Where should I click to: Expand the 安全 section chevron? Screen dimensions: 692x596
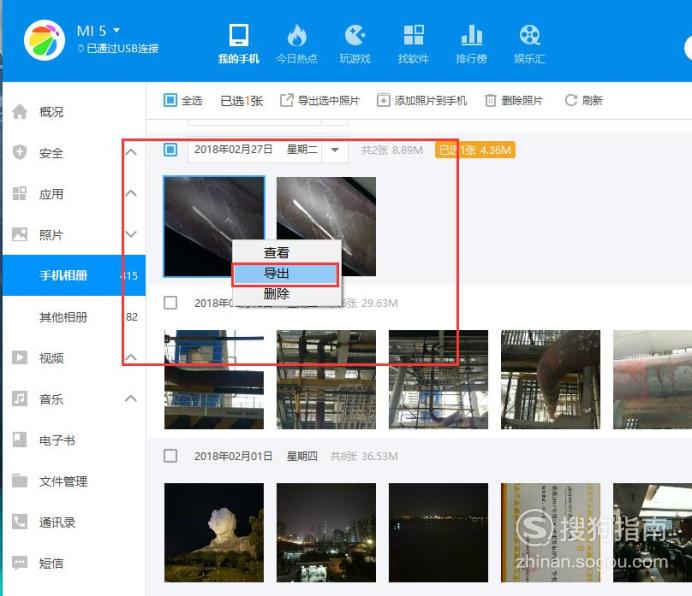coord(131,153)
